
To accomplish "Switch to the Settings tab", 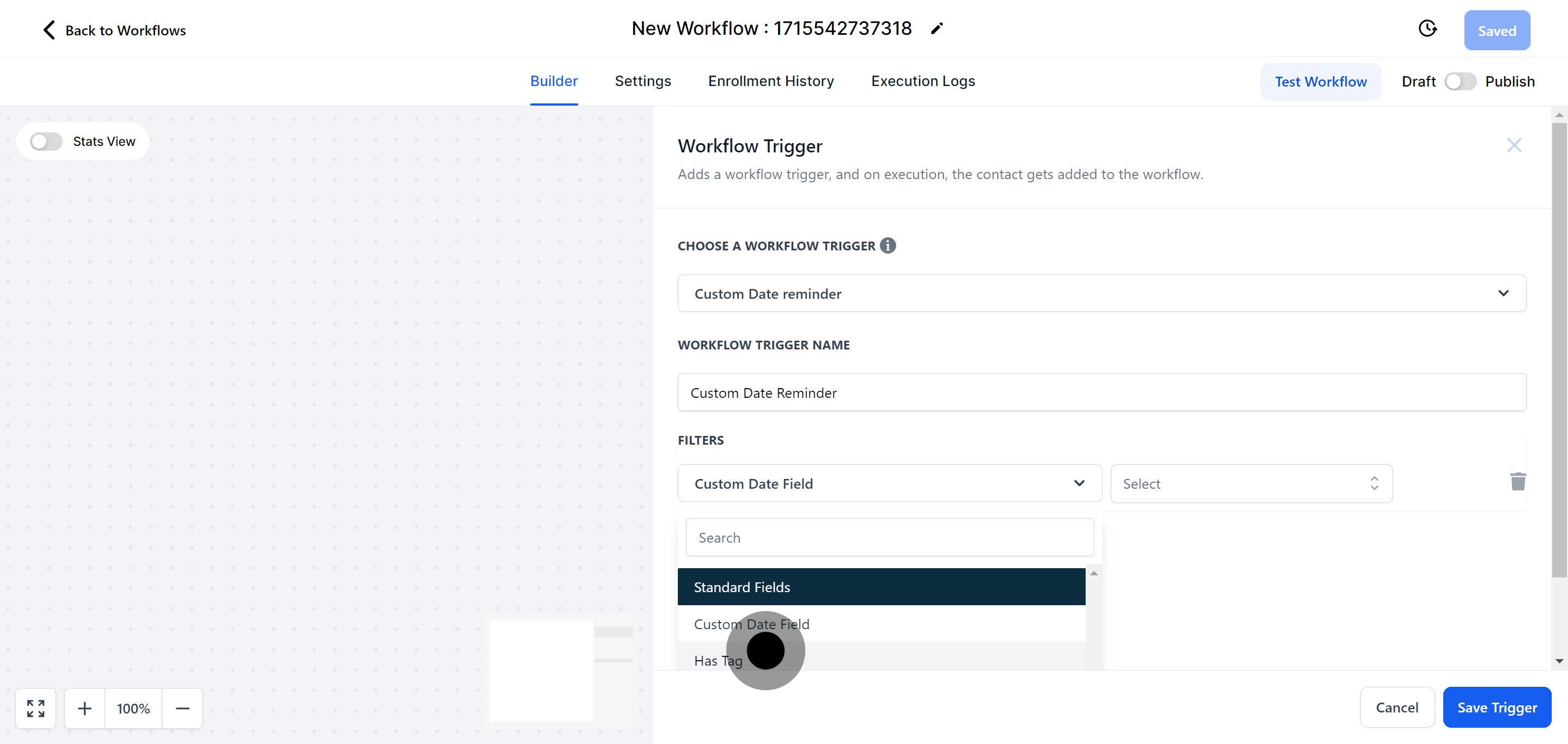I will point(642,81).
